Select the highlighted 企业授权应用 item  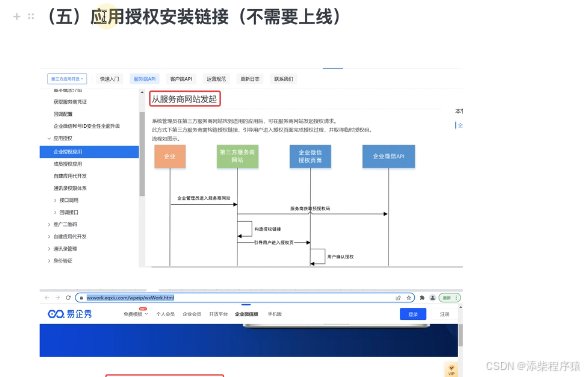[89, 152]
